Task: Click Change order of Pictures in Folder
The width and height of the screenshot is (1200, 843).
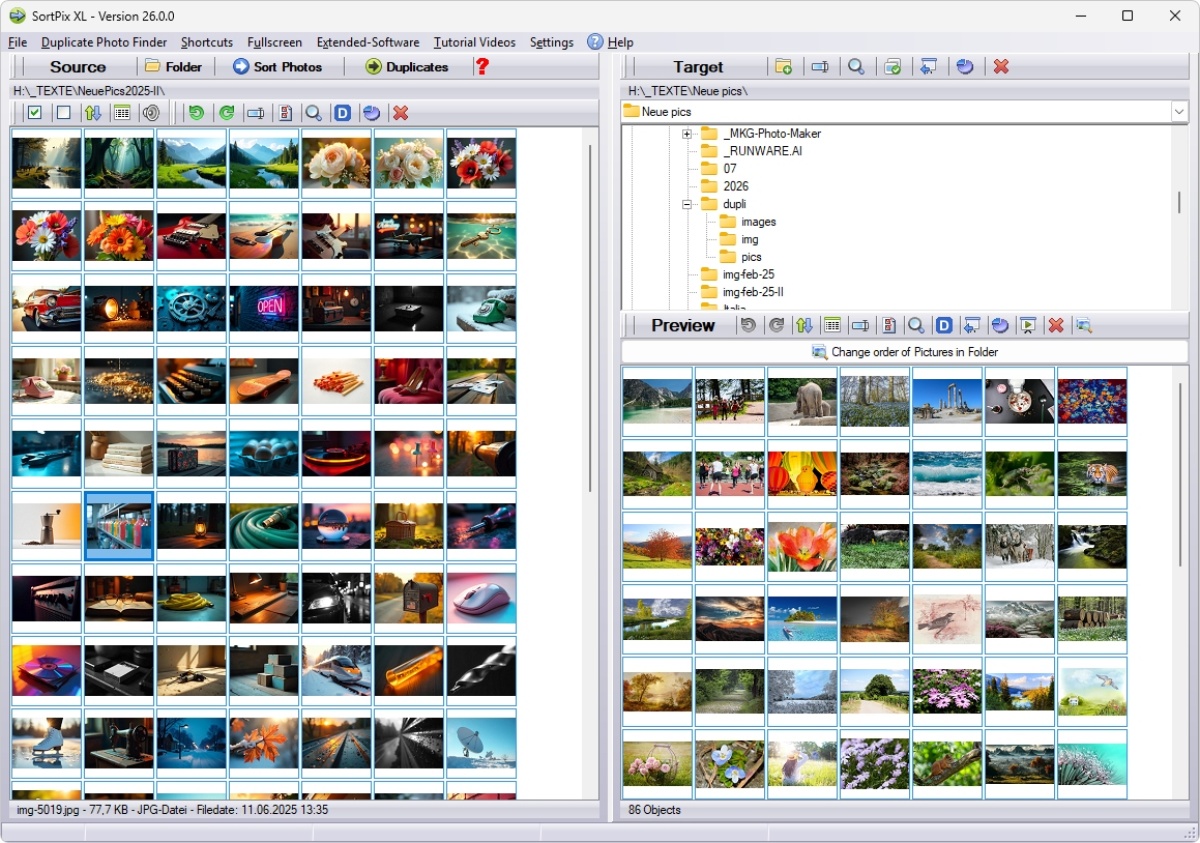Action: (904, 352)
